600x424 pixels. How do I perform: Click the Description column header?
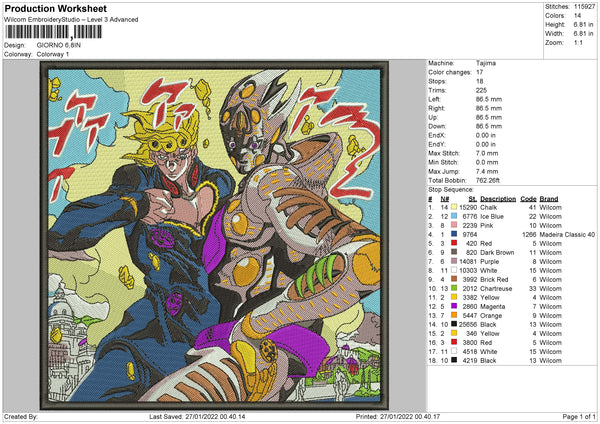pyautogui.click(x=497, y=199)
